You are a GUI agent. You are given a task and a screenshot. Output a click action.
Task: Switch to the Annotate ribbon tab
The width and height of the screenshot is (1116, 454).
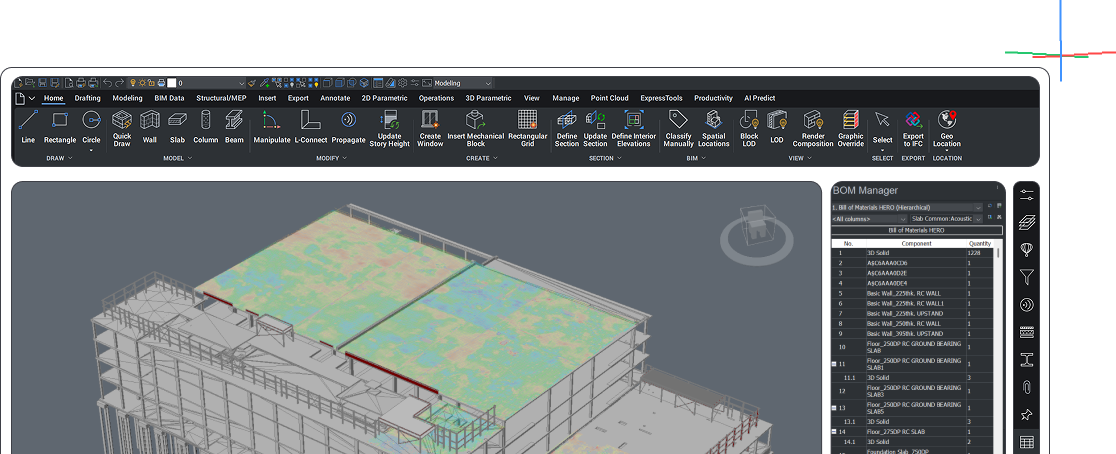[335, 98]
